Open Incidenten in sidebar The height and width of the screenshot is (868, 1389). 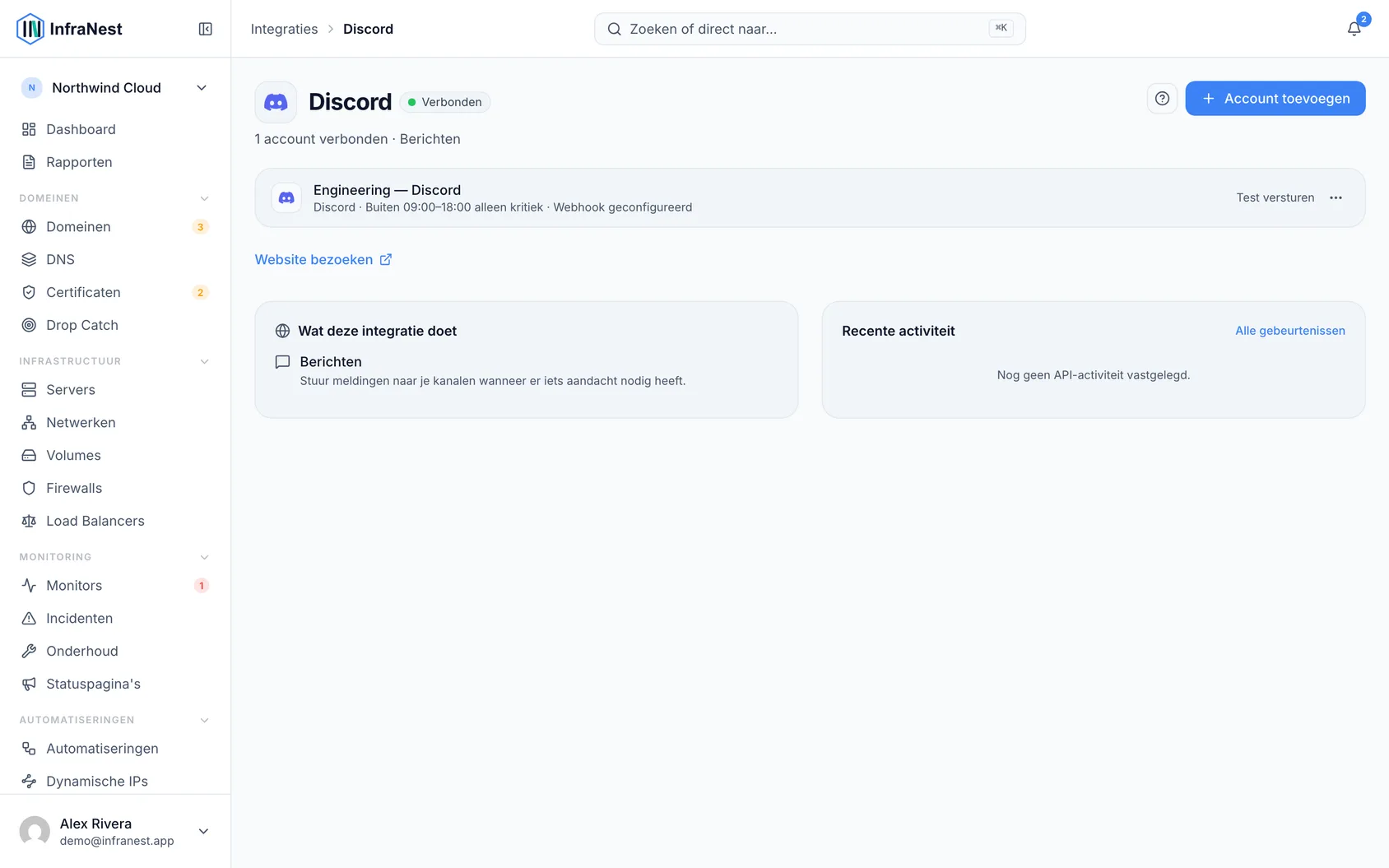(x=115, y=618)
